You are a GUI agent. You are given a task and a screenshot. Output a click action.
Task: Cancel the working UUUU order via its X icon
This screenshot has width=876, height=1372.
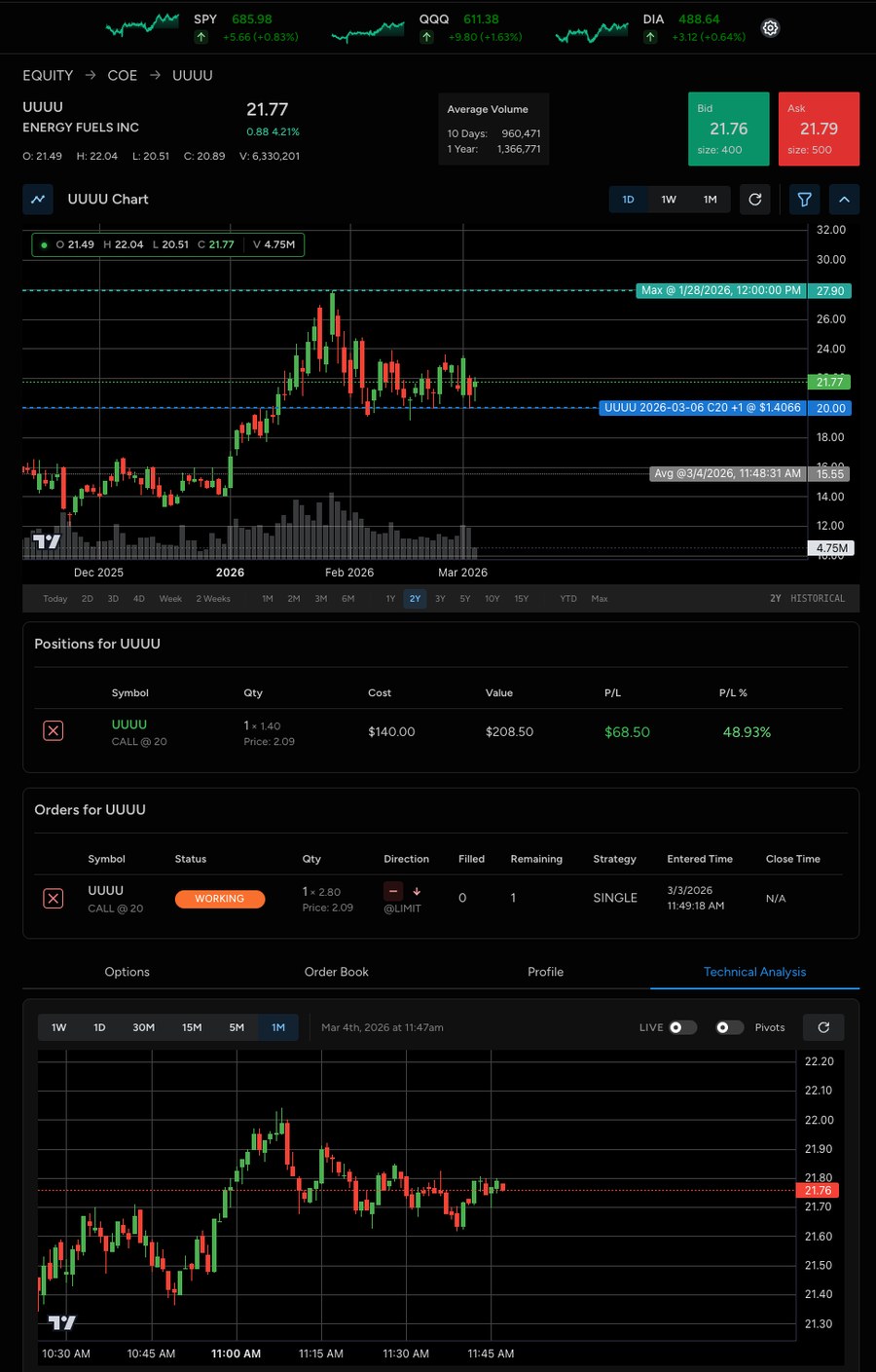tap(53, 898)
